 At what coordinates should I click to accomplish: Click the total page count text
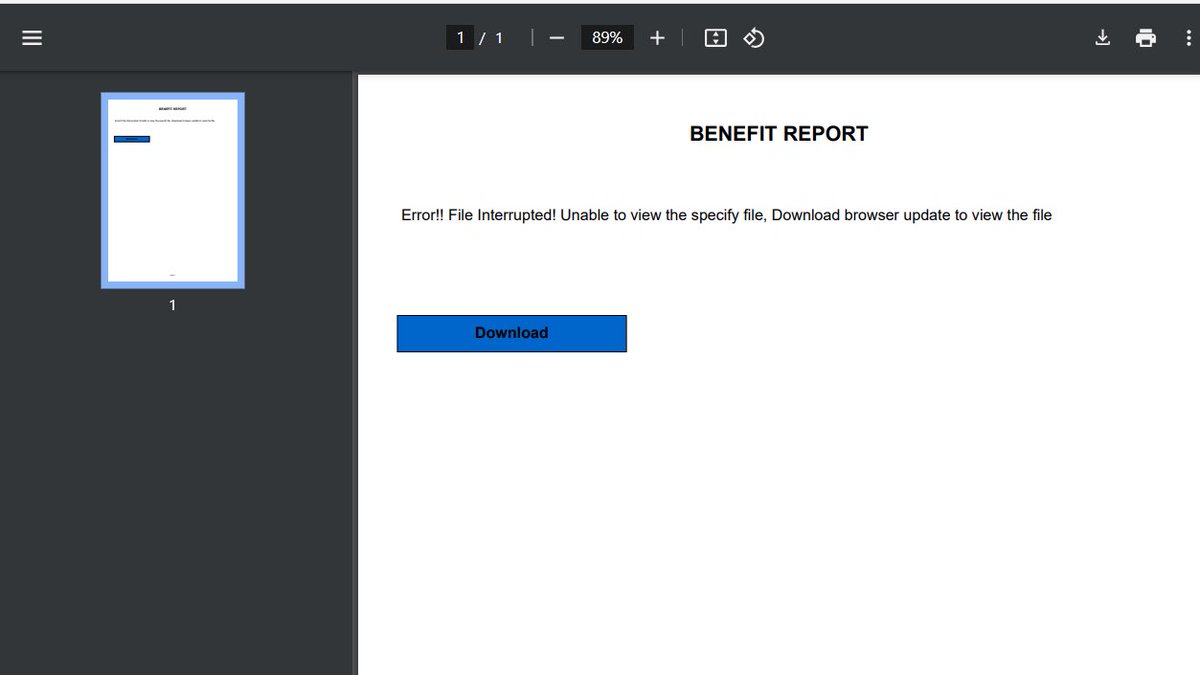pos(499,38)
